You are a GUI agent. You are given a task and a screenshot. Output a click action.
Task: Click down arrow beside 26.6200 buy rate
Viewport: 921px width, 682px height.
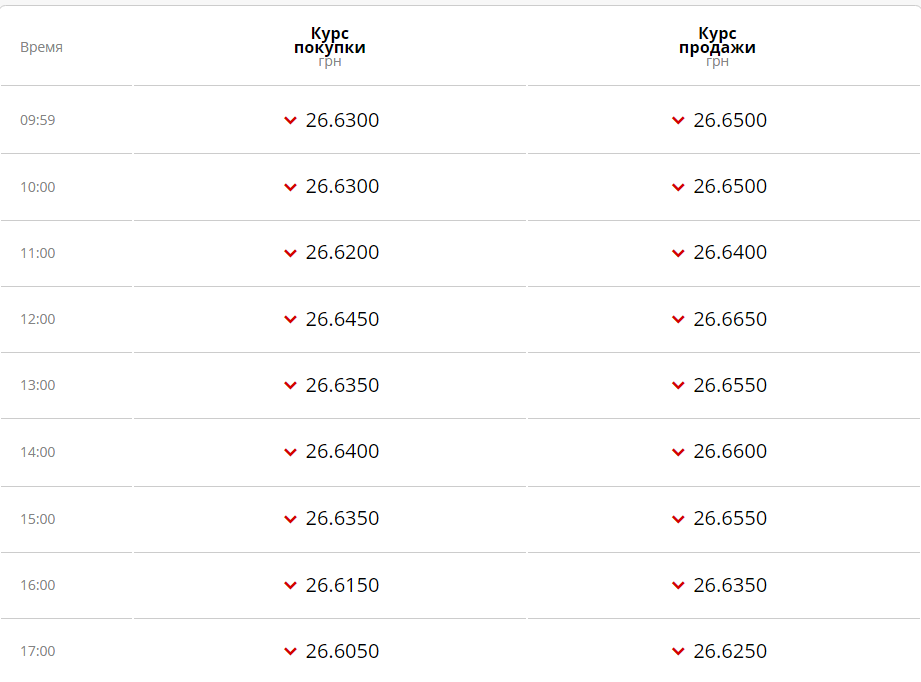tap(290, 253)
